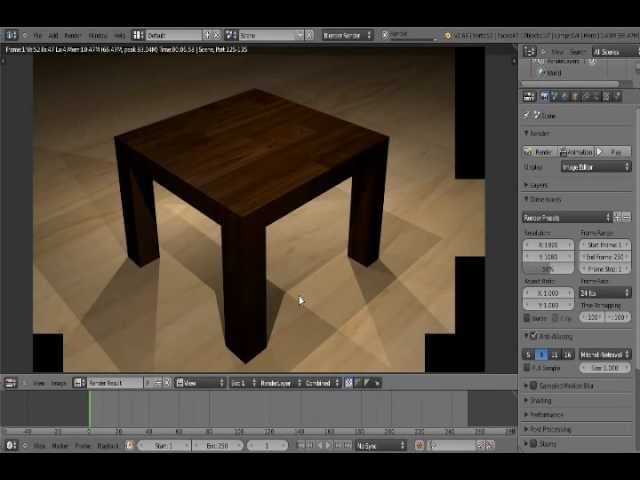
Task: Select the Scene properties tab icon
Action: pyautogui.click(x=554, y=97)
